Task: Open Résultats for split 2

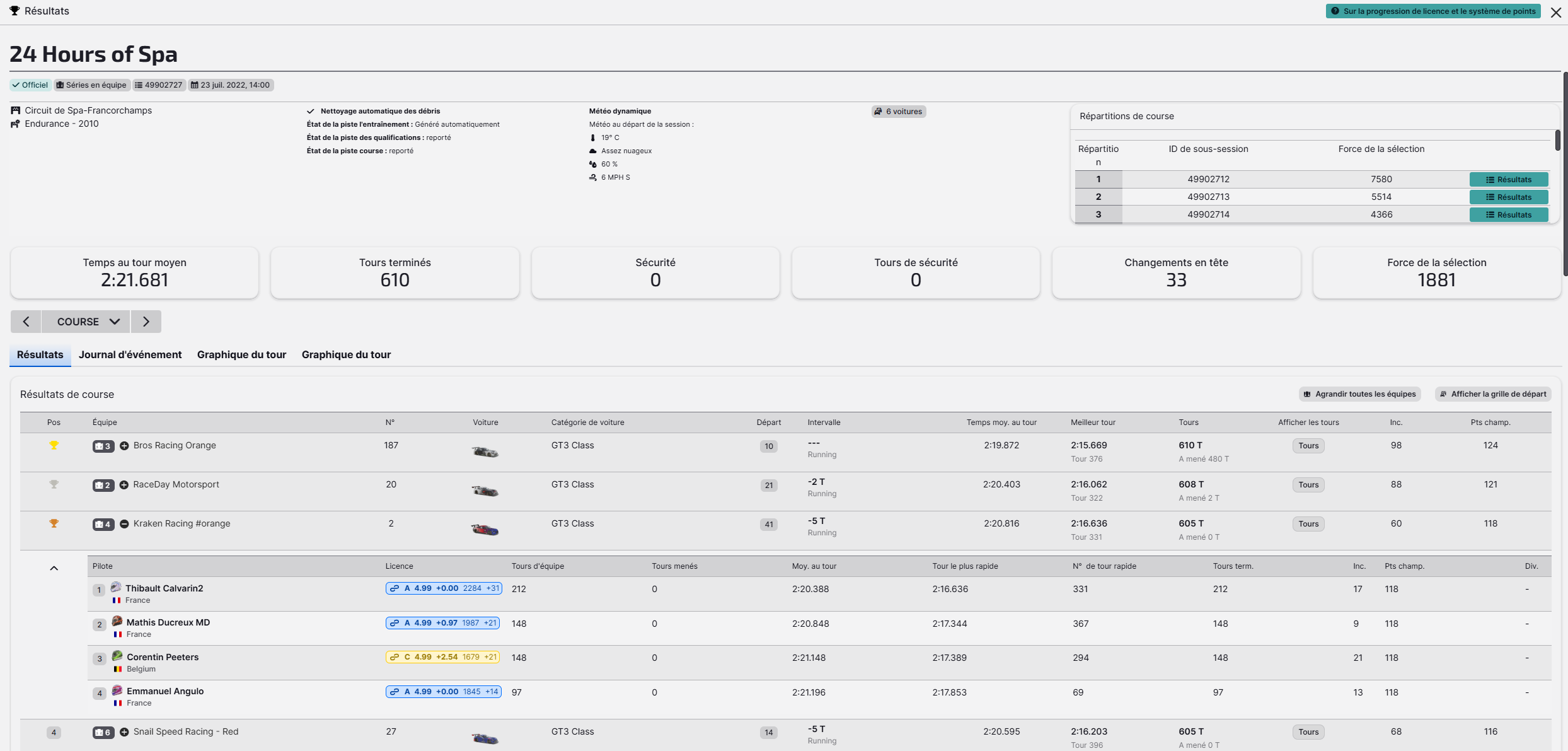Action: (x=1508, y=197)
